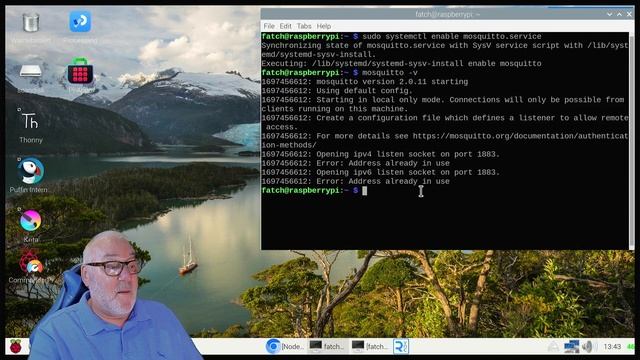Click the mosquitto.org documentation URL in terminal
640x360 pixels.
click(520, 136)
